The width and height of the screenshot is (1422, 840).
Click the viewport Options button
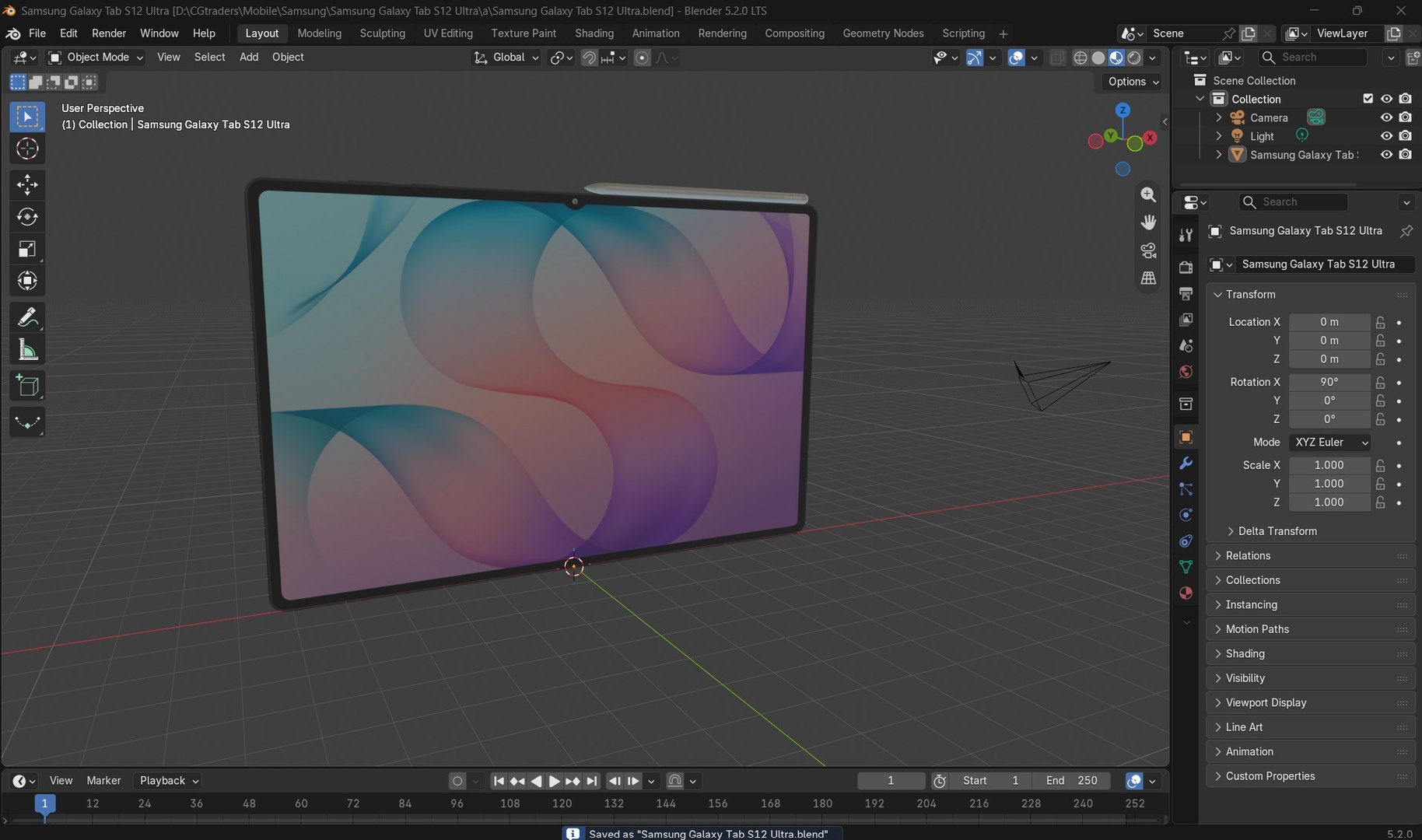pyautogui.click(x=1133, y=82)
